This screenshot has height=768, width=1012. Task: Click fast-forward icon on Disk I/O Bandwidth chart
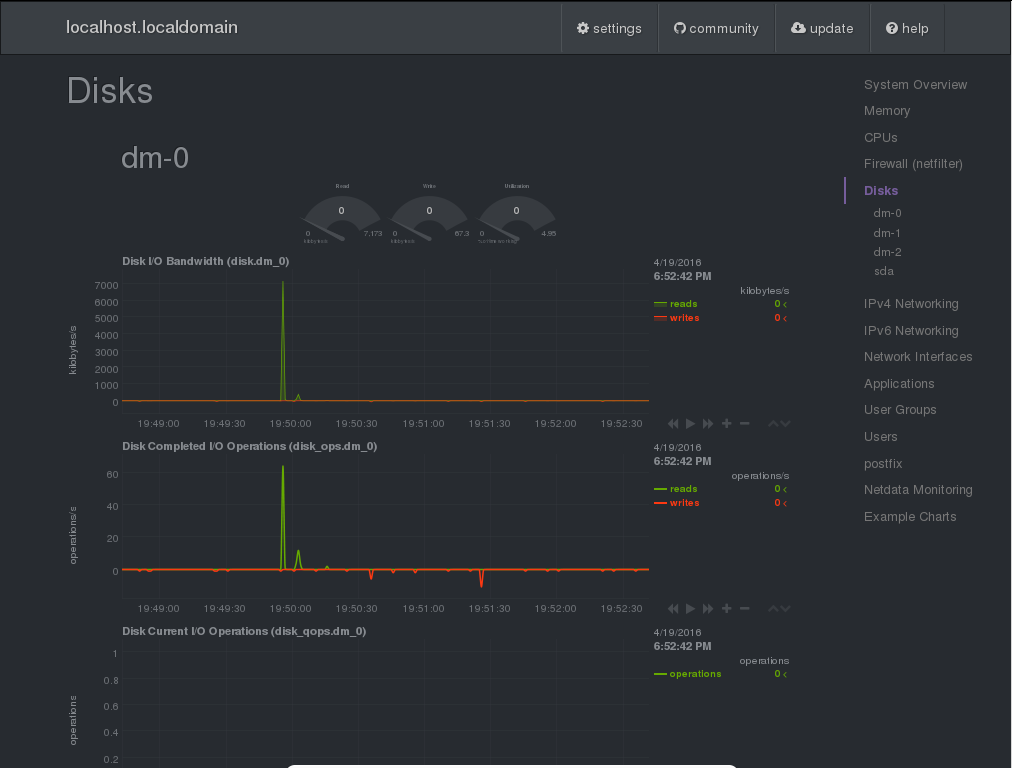pos(708,424)
